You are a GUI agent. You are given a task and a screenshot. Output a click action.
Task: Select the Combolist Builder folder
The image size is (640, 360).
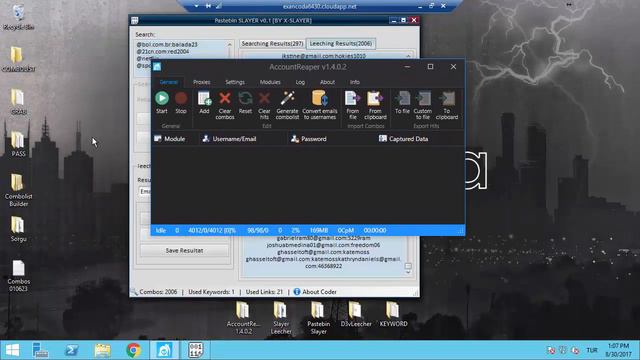18,190
